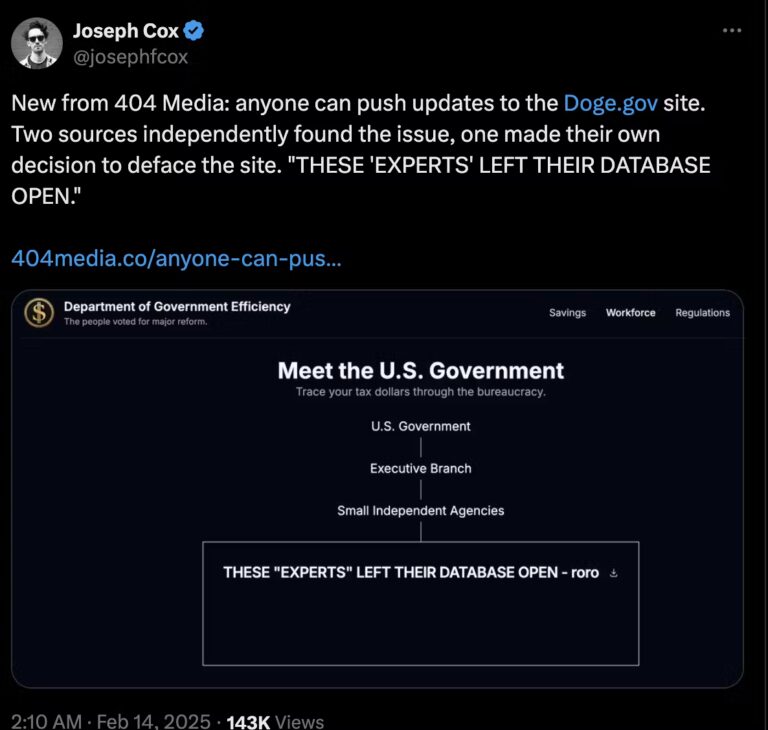768x730 pixels.
Task: Select the Executive Branch node
Action: tap(420, 468)
